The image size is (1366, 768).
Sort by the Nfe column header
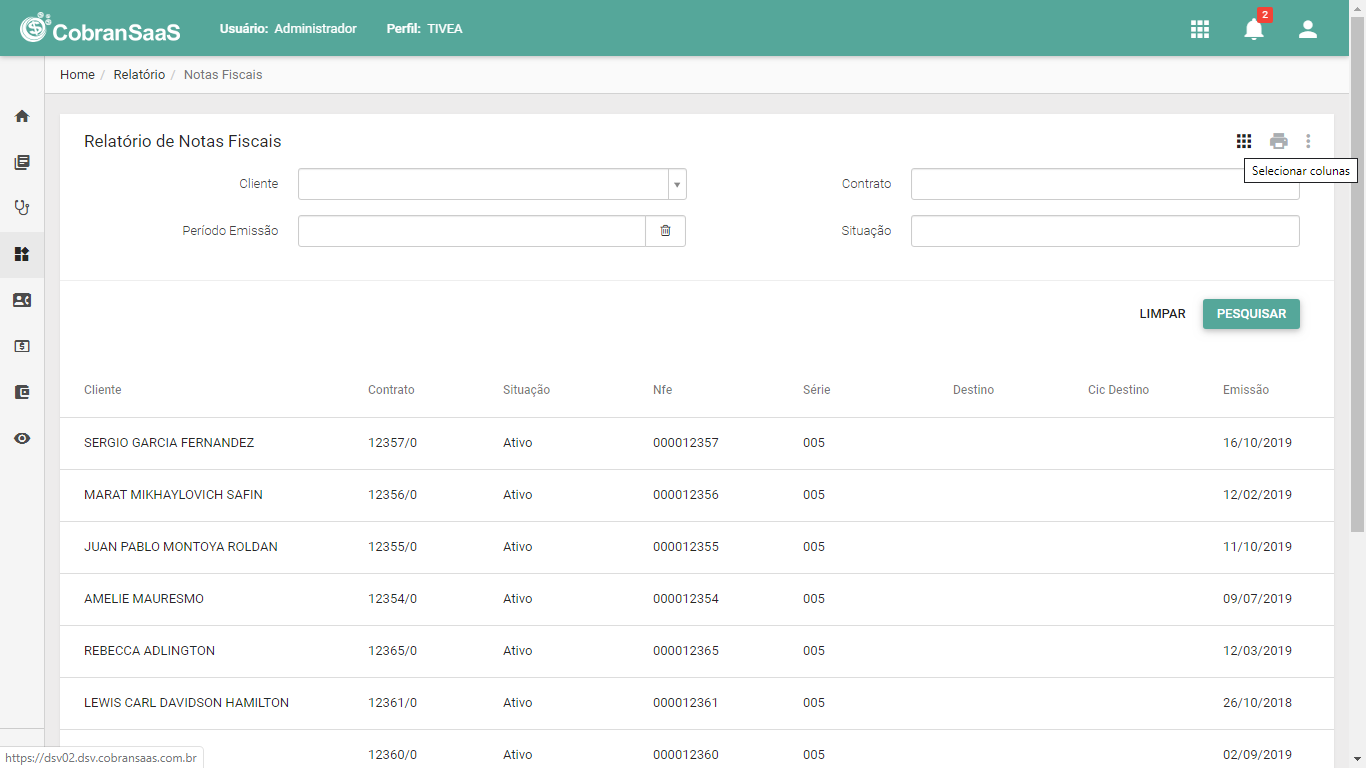(662, 390)
